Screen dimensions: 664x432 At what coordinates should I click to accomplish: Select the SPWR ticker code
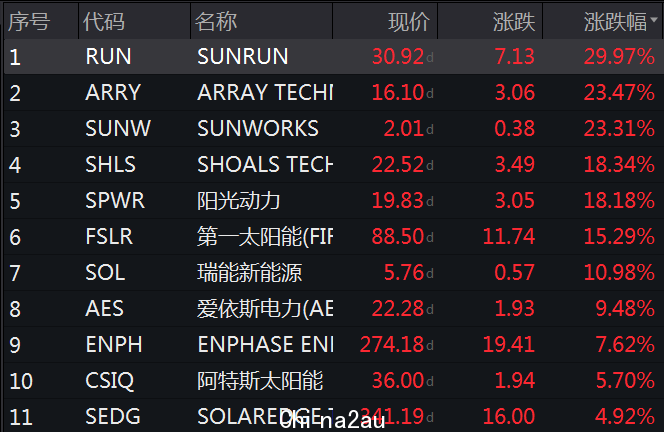click(115, 200)
